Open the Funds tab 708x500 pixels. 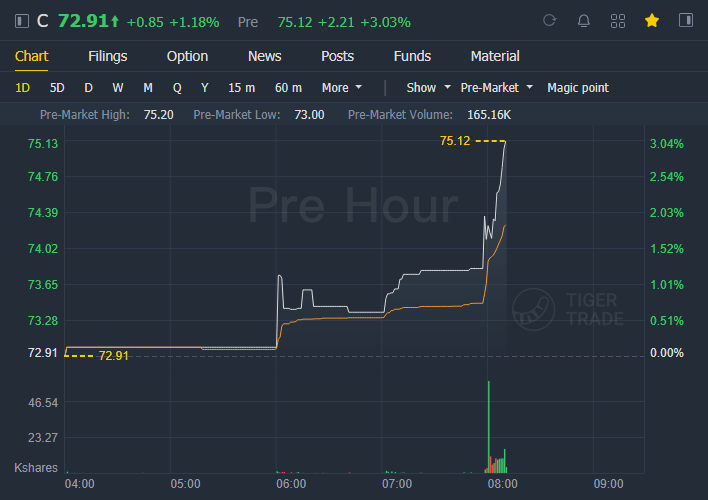tap(412, 56)
